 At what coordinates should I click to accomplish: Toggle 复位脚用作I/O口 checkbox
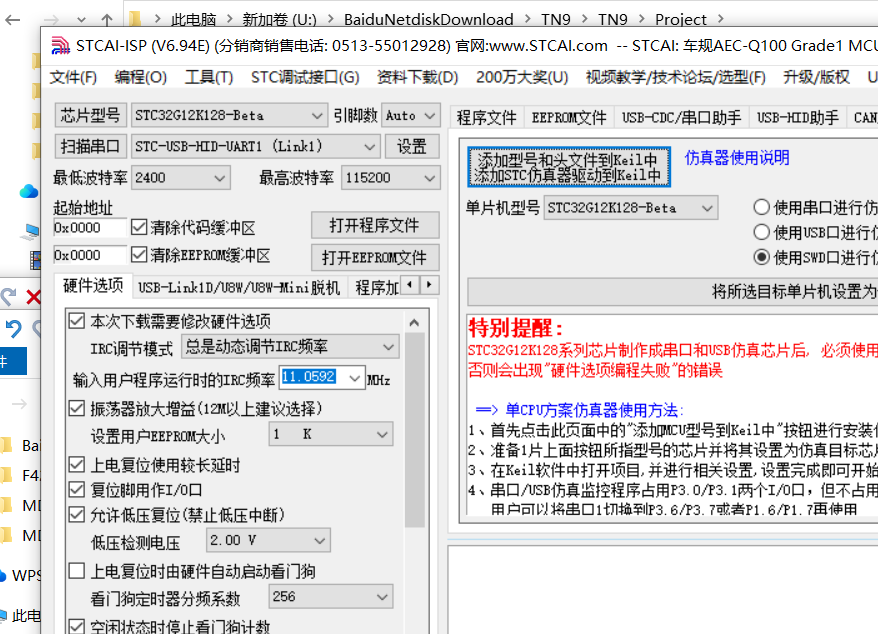click(77, 490)
